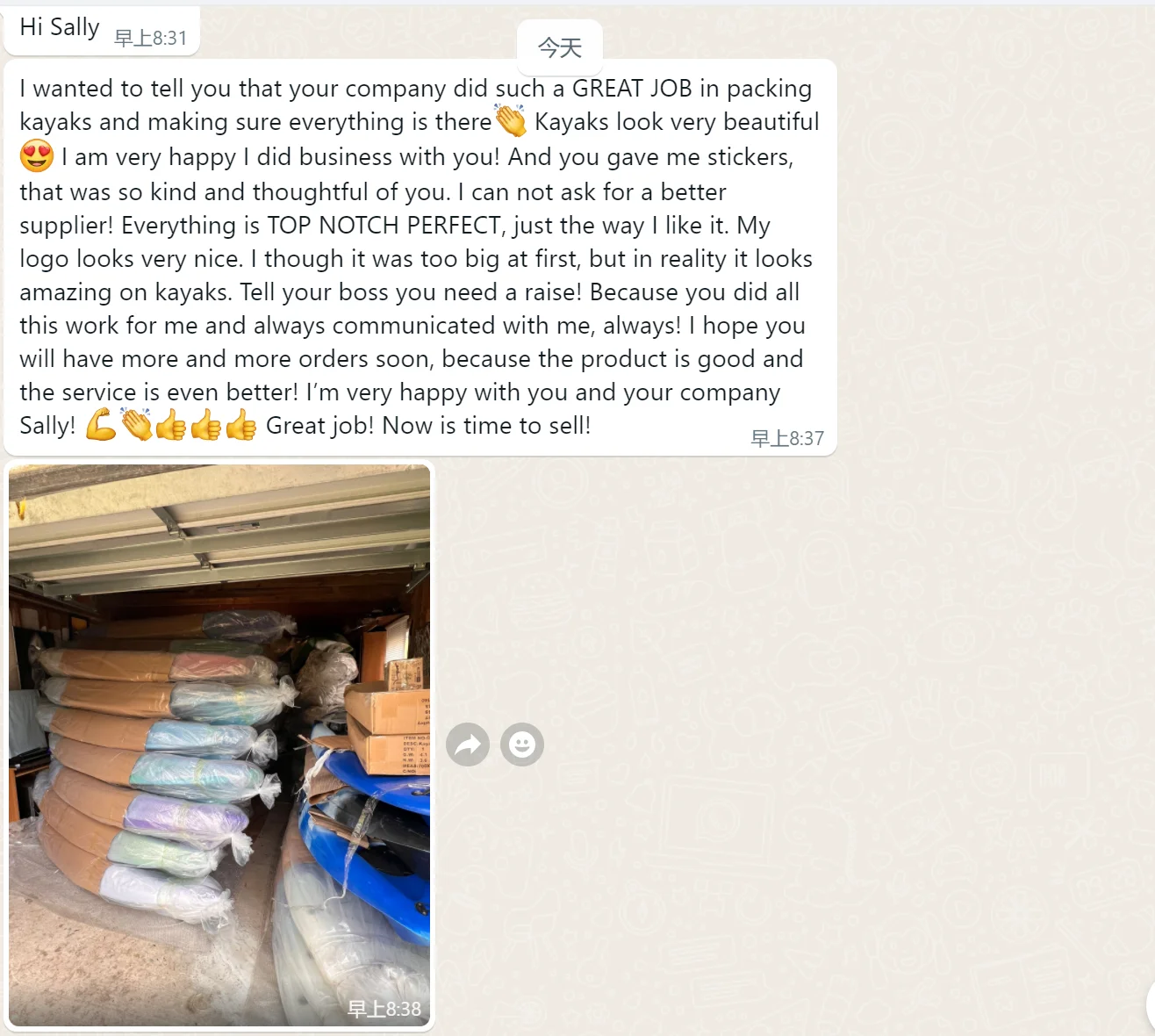Click the heart-eyes emoji in the message
This screenshot has height=1036, width=1155.
[37, 156]
